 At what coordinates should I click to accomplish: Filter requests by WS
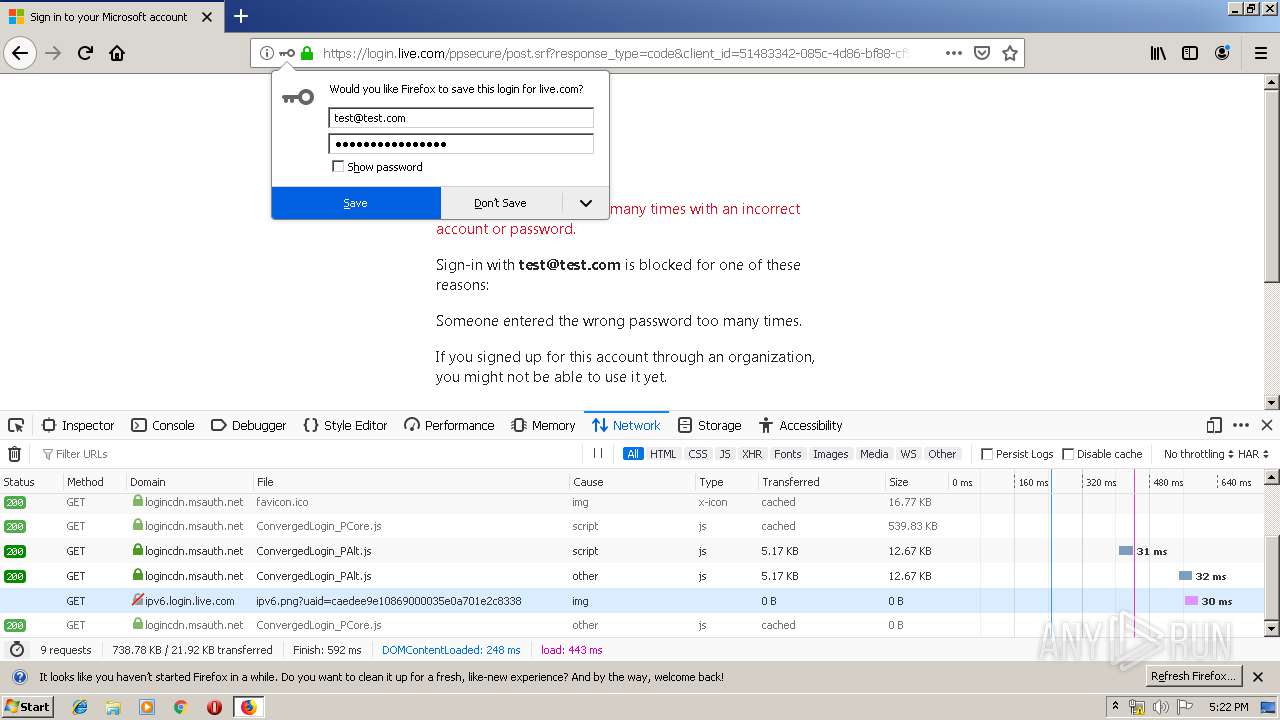point(908,454)
